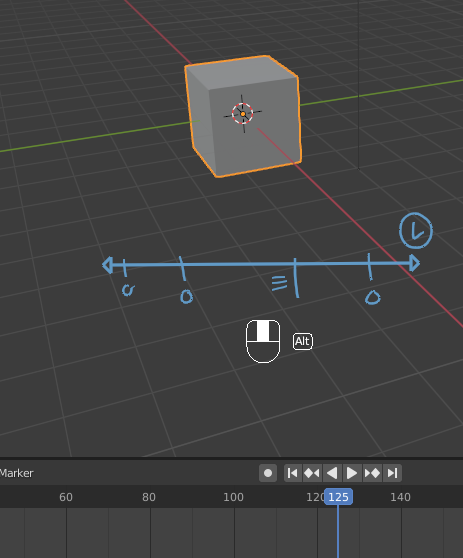Viewport: 463px width, 558px height.
Task: Click frame 80 on the timeline ruler
Action: click(149, 497)
